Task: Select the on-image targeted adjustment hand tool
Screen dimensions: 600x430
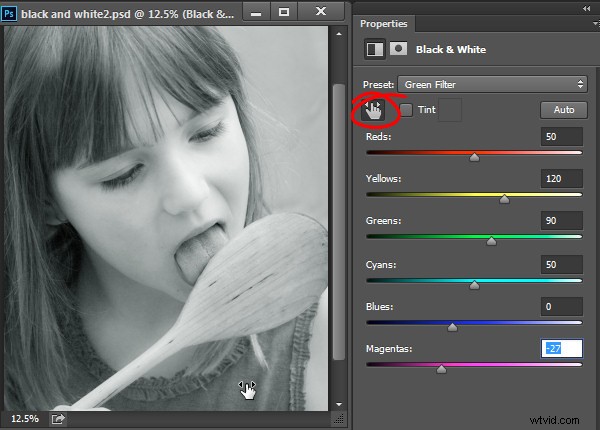Action: (x=373, y=110)
